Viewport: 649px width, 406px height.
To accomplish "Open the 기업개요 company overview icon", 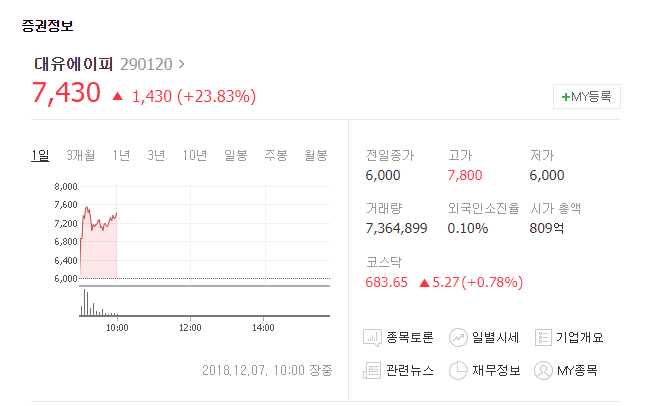I will click(543, 338).
